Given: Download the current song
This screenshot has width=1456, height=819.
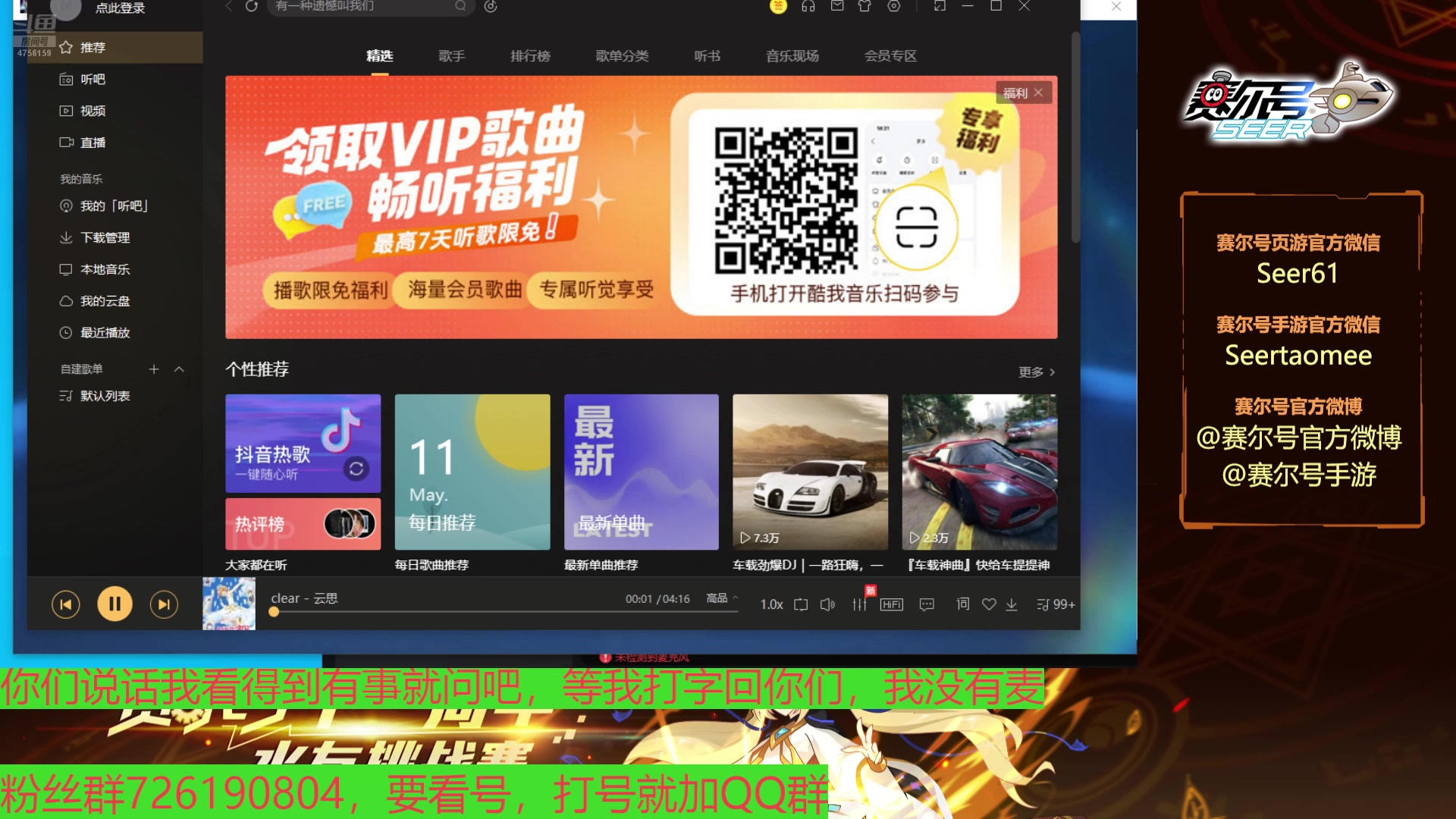Looking at the screenshot, I should [x=1012, y=604].
